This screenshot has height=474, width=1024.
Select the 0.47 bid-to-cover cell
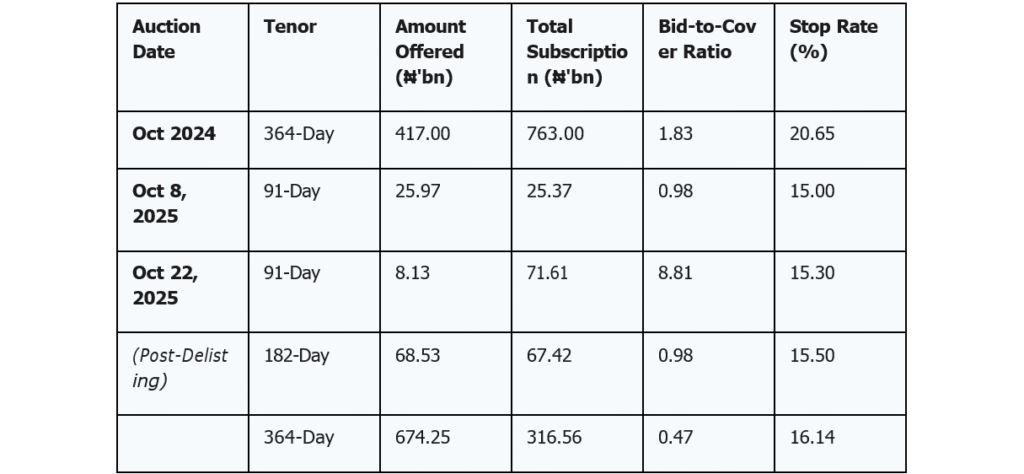[676, 437]
